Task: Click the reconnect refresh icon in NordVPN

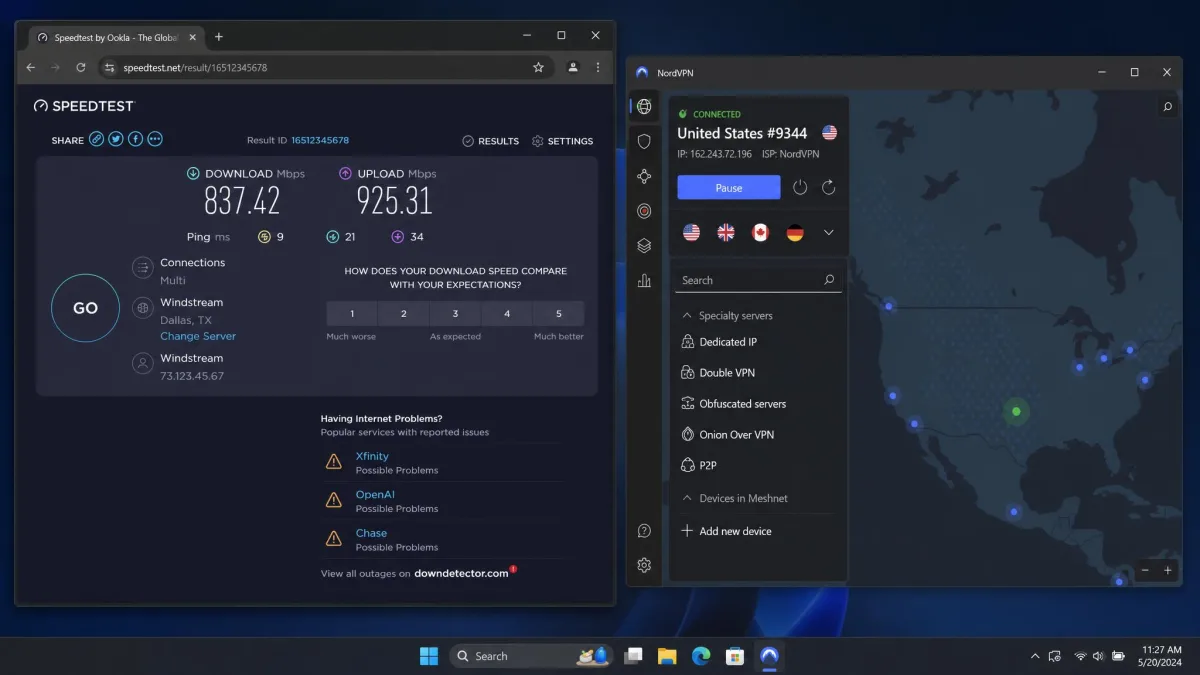Action: (829, 188)
